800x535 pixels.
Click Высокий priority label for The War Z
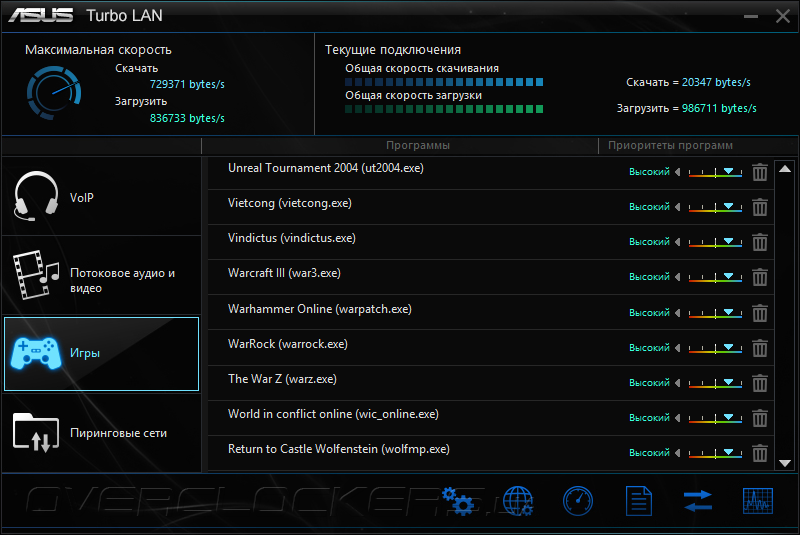[649, 383]
